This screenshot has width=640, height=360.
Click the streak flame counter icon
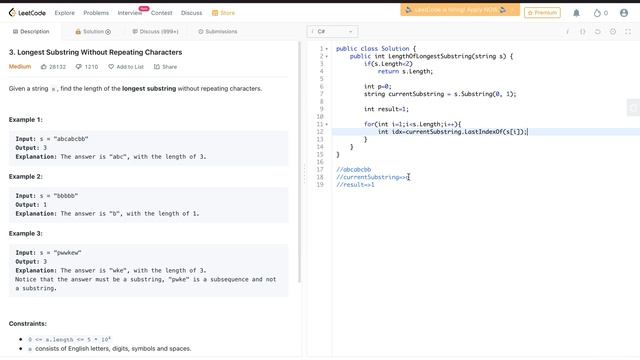point(597,13)
